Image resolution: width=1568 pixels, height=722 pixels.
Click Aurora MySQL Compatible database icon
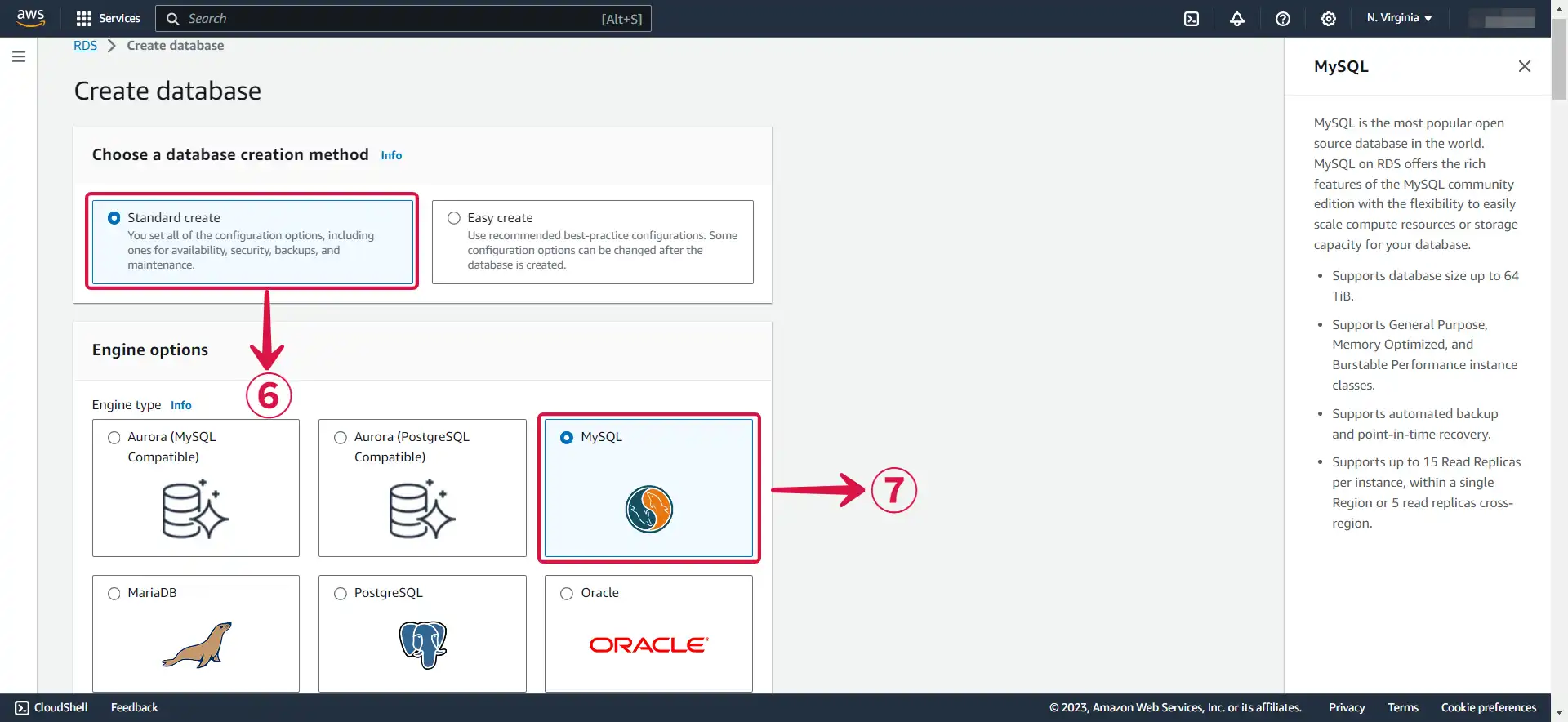tap(195, 509)
